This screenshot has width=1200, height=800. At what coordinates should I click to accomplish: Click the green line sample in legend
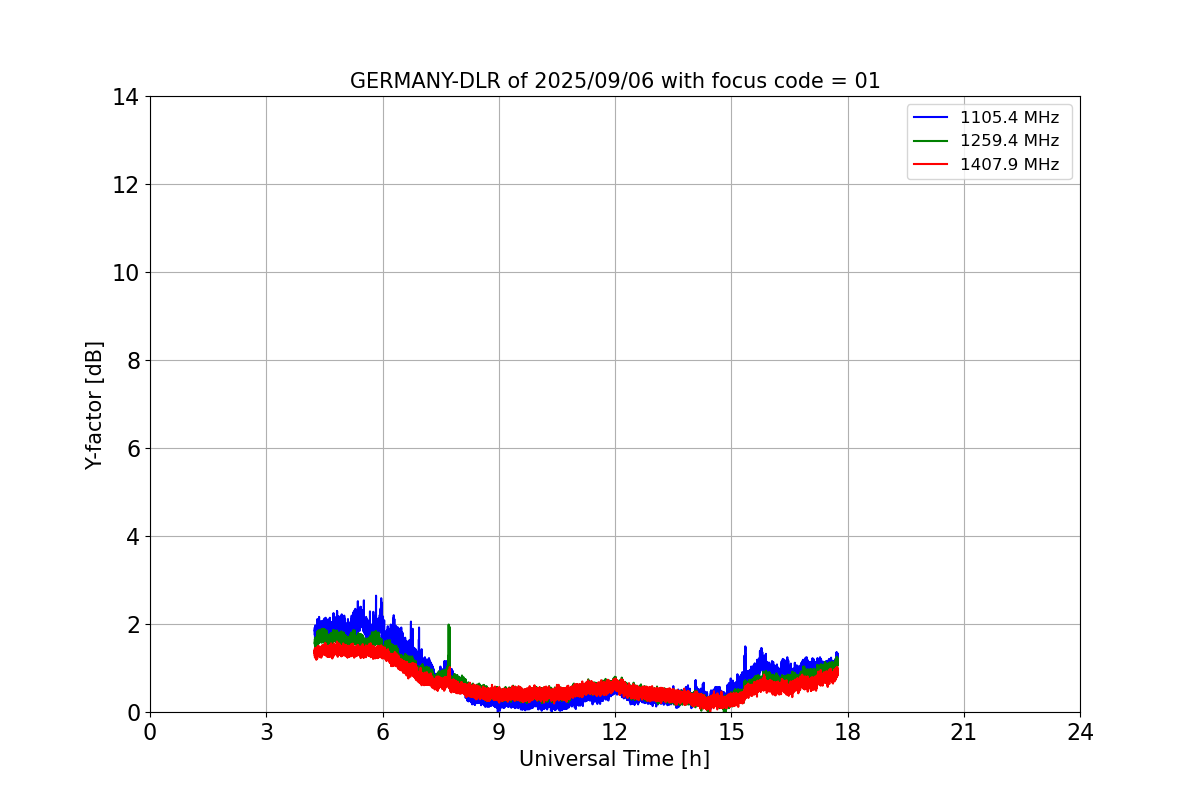point(931,141)
